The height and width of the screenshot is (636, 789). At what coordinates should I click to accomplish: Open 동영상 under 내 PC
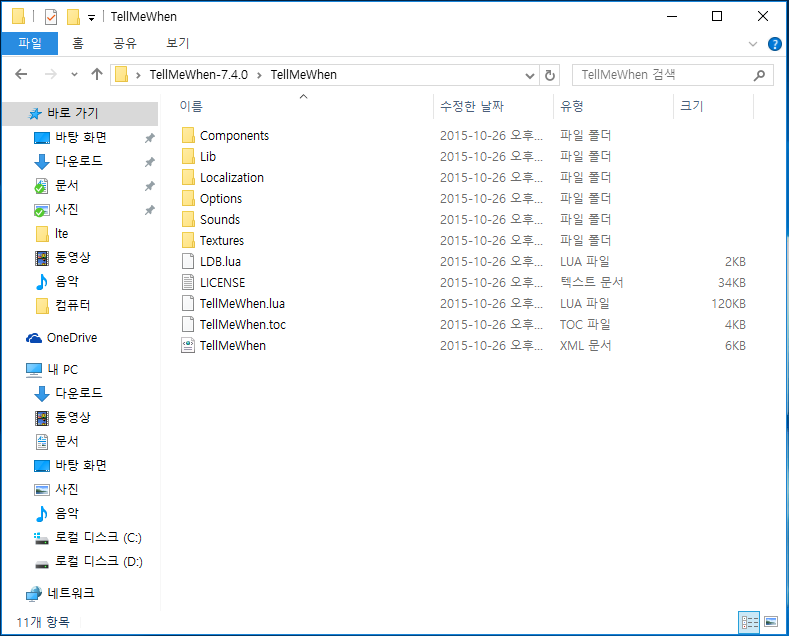(72, 417)
